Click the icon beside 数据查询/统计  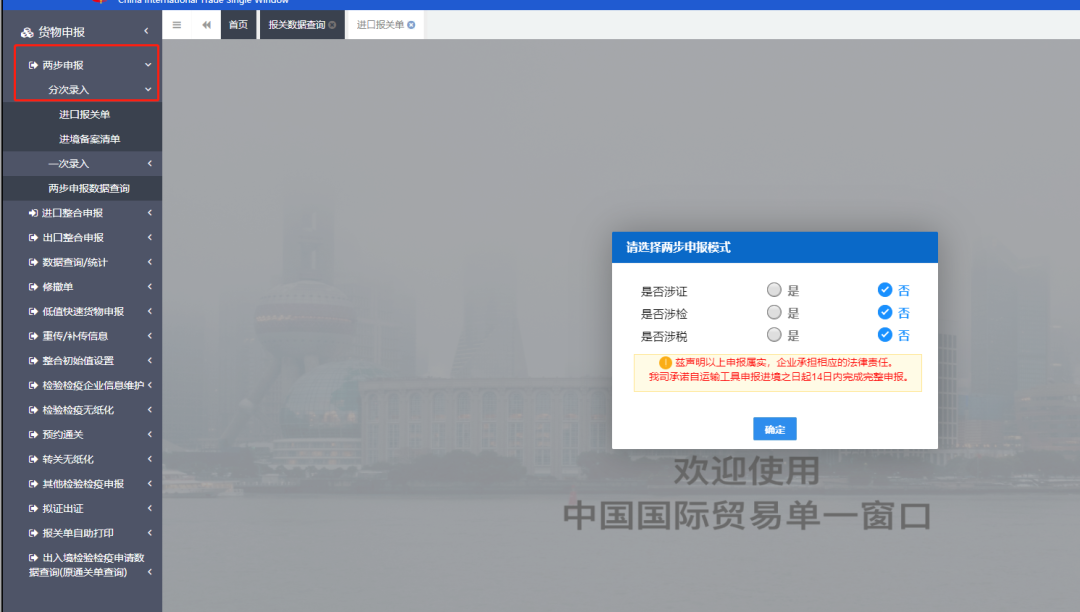(33, 262)
